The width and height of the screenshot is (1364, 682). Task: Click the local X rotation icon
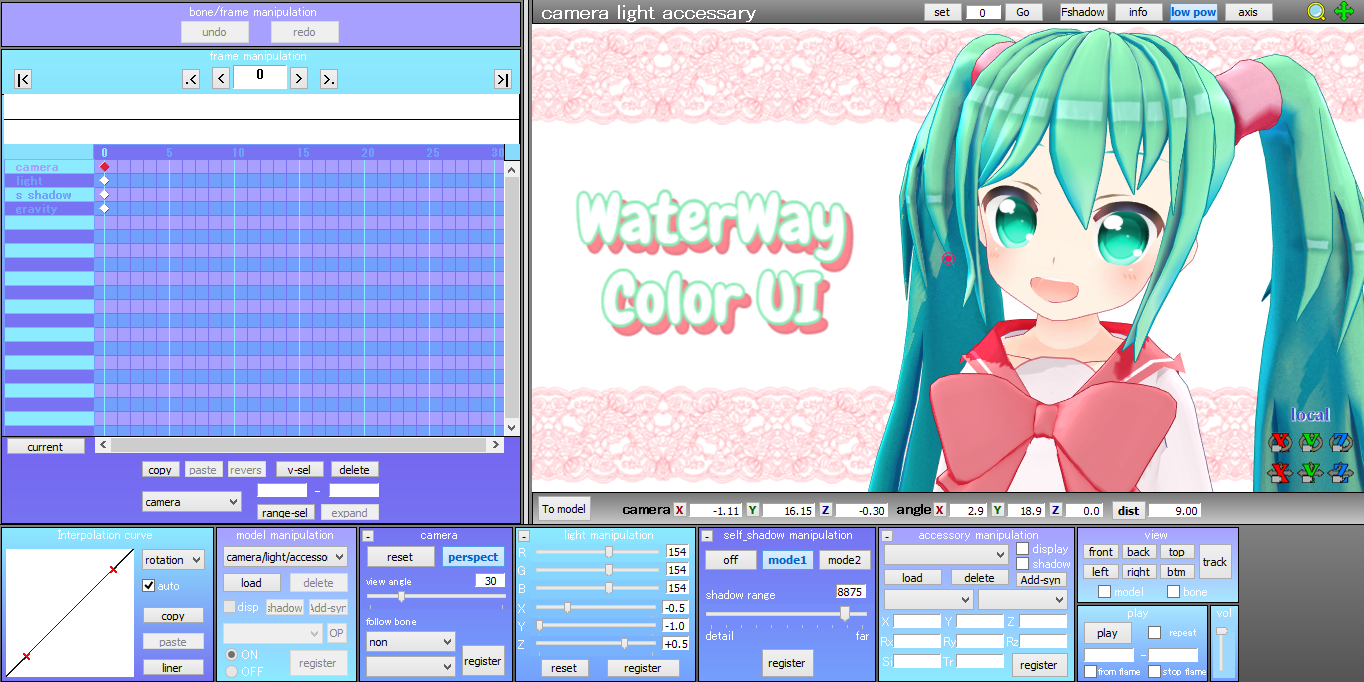click(x=1280, y=442)
